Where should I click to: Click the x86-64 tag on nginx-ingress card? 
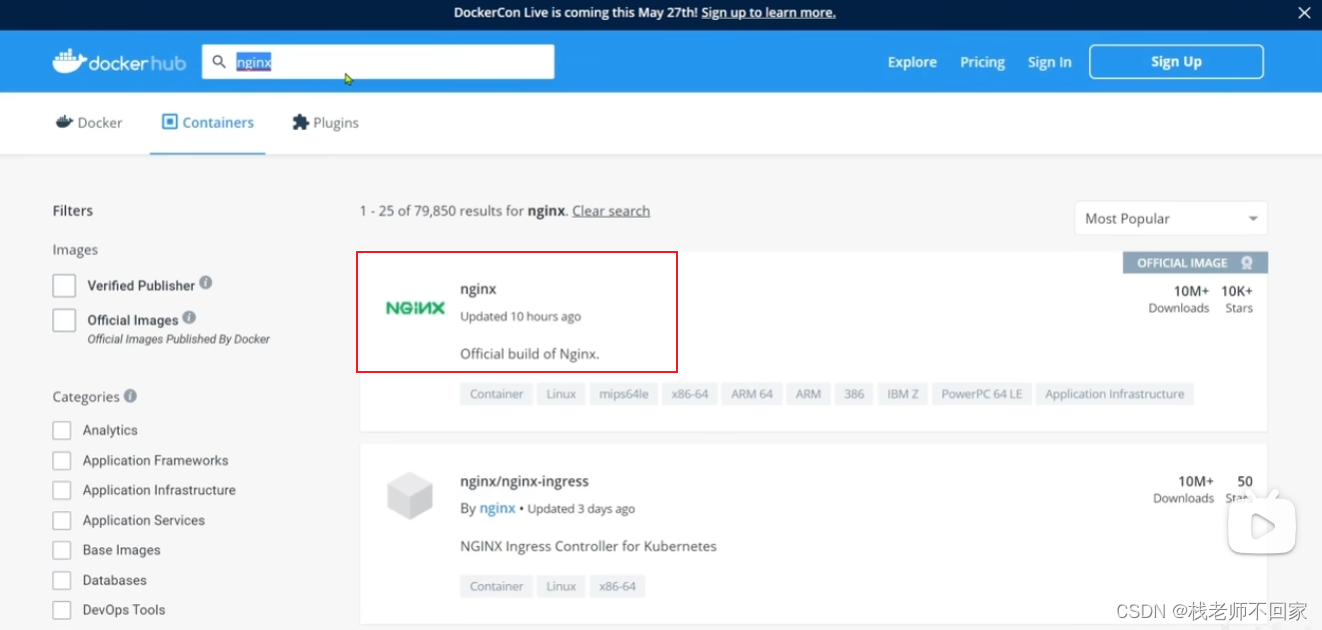pos(617,586)
